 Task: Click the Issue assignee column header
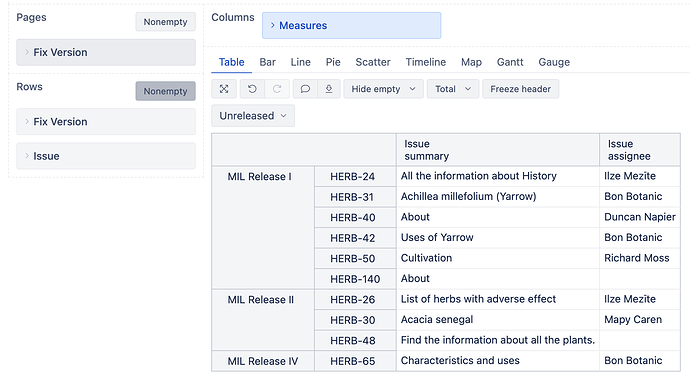(x=640, y=150)
